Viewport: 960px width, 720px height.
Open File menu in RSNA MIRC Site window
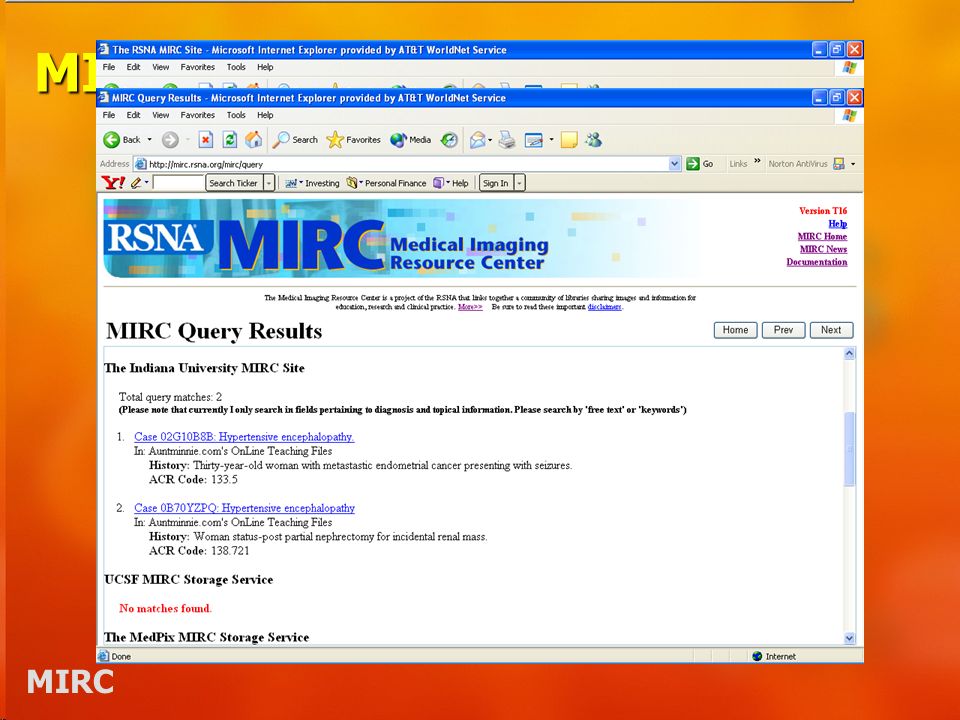coord(109,67)
